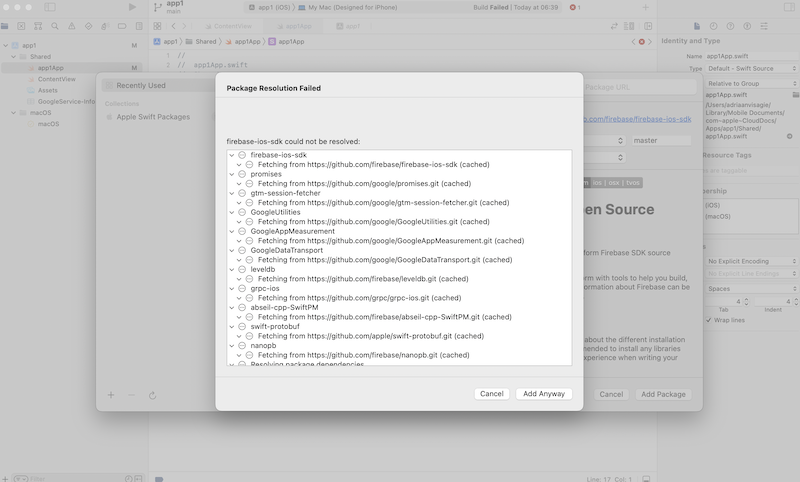Image resolution: width=800 pixels, height=482 pixels.
Task: Collapse the GoogleUtilities disclosure arrow
Action: point(232,212)
